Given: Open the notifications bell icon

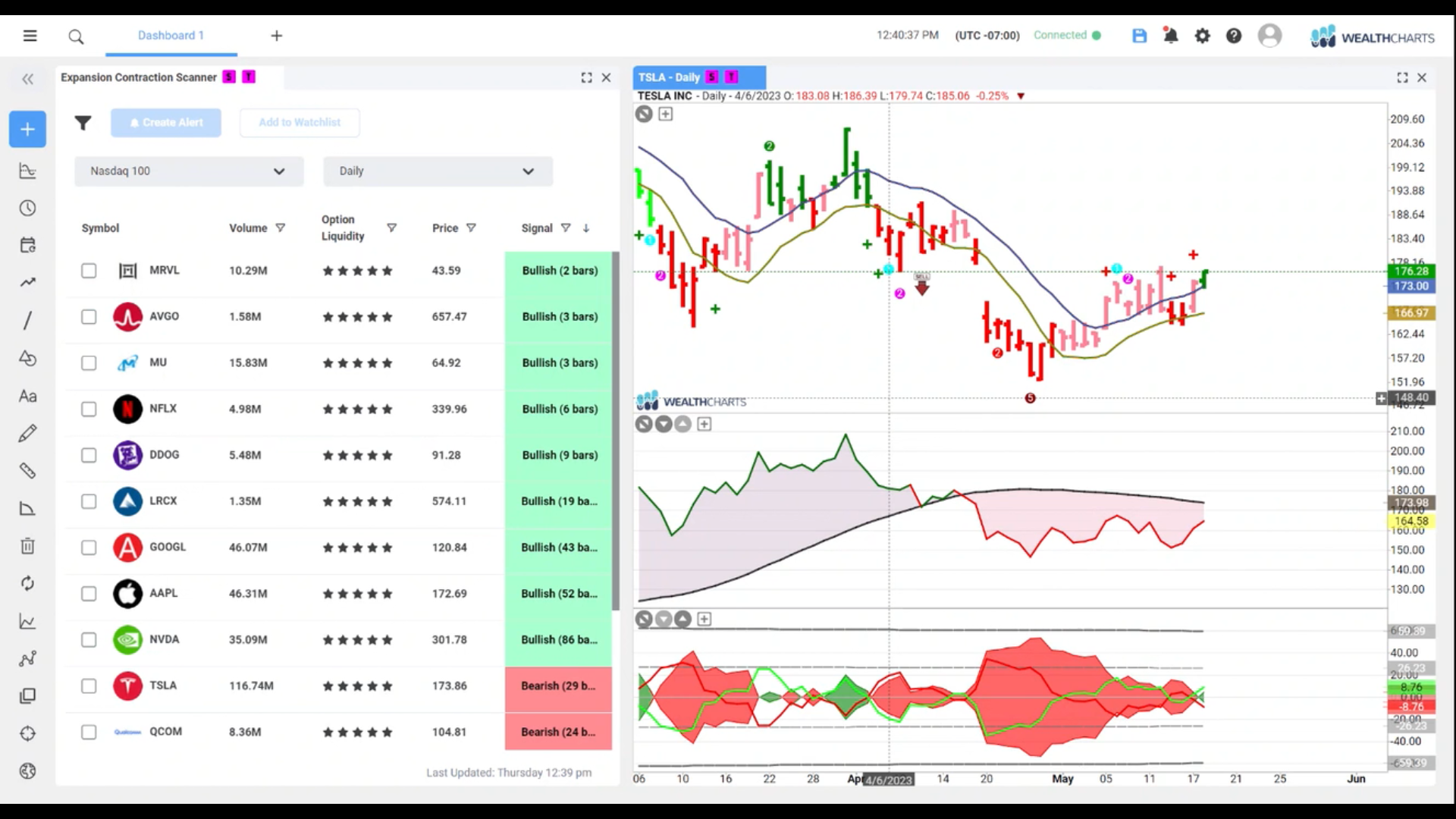Looking at the screenshot, I should point(1171,36).
